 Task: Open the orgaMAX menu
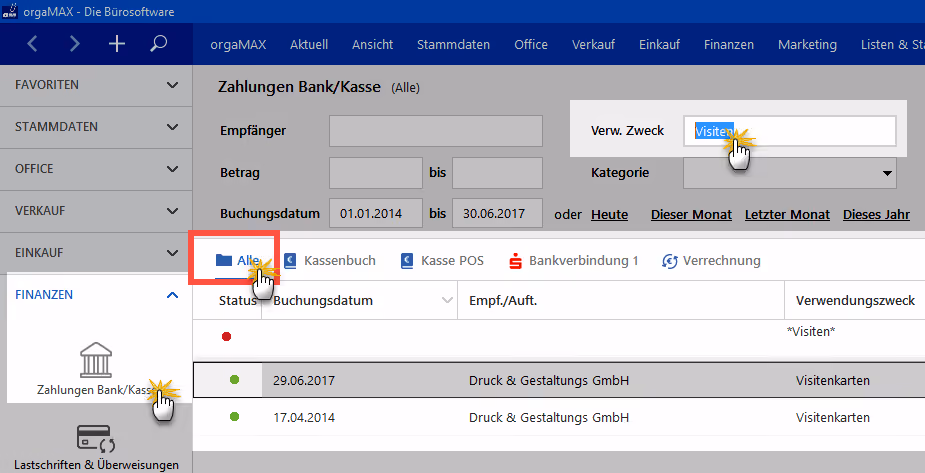pyautogui.click(x=238, y=44)
